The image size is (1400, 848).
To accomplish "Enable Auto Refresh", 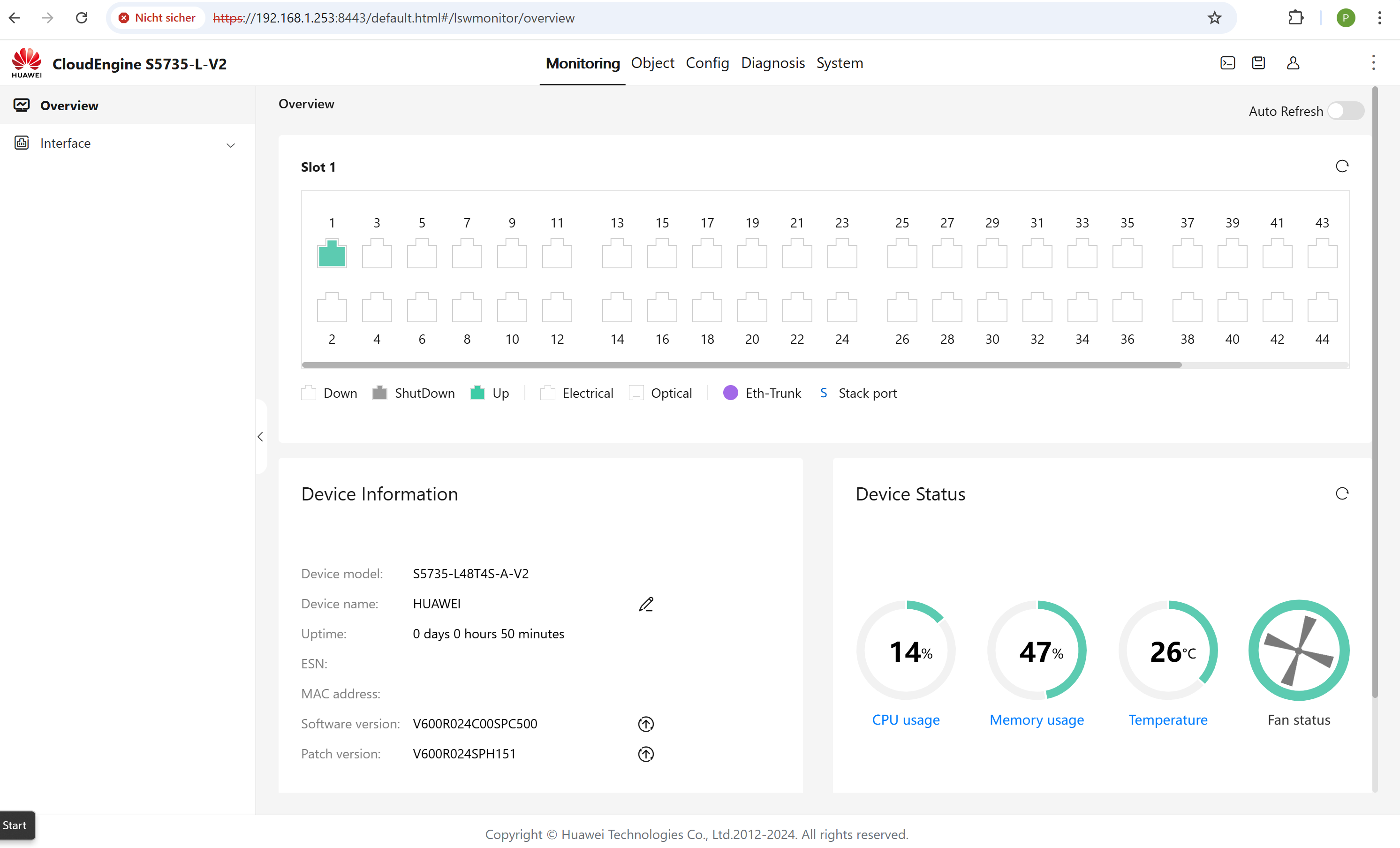I will pyautogui.click(x=1346, y=111).
